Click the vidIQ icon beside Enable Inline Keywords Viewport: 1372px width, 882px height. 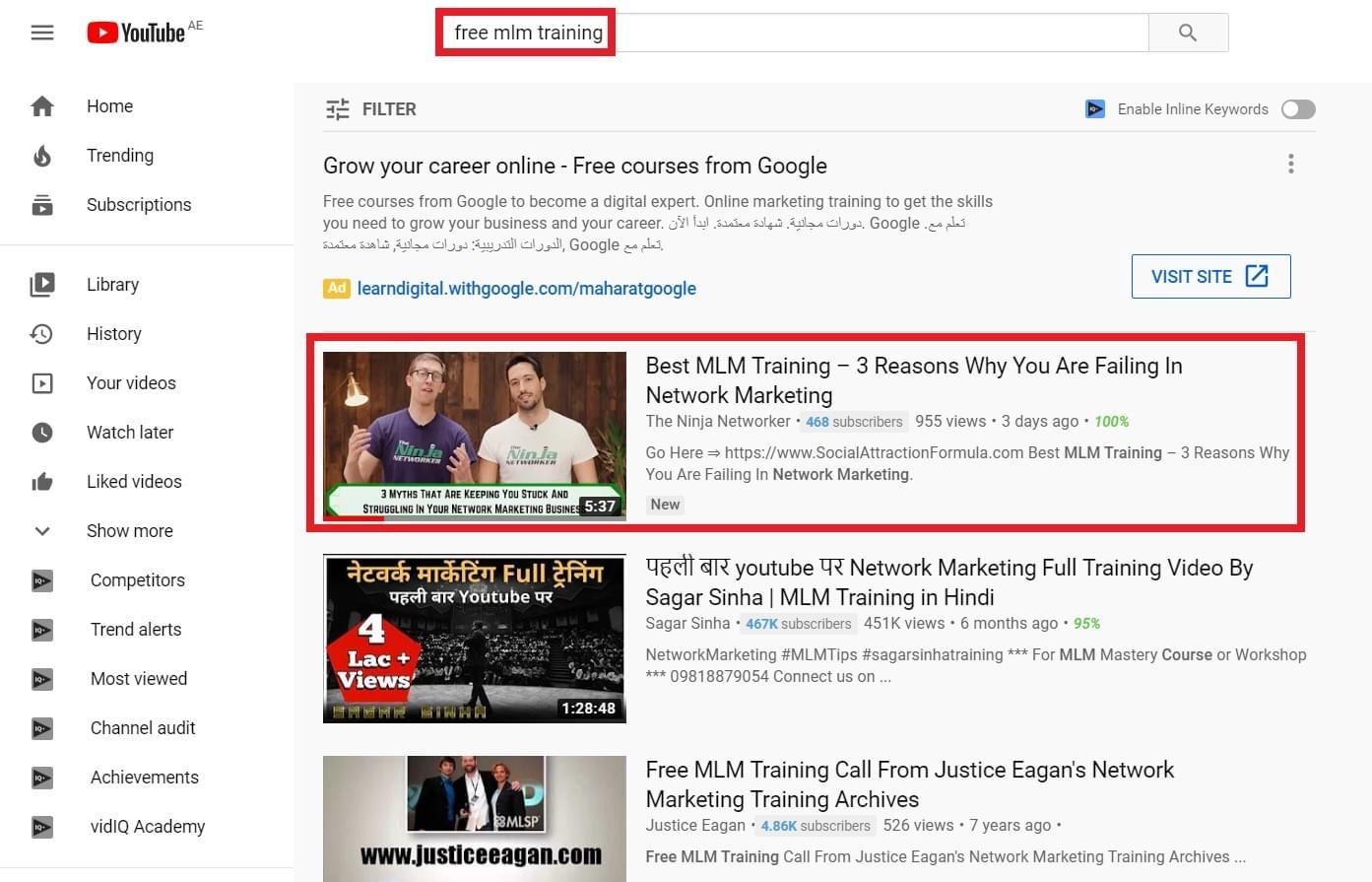pyautogui.click(x=1095, y=109)
